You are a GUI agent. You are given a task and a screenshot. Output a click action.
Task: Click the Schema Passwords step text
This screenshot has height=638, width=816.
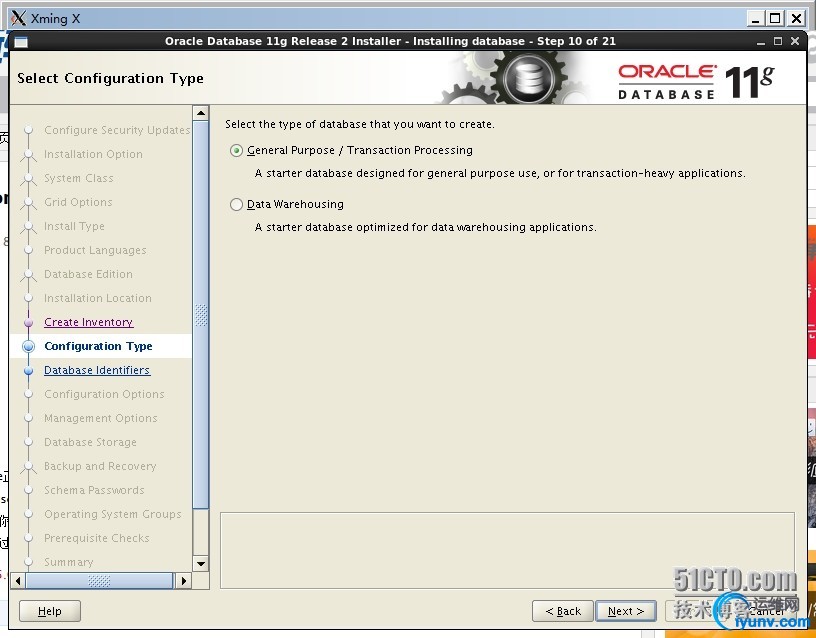pyautogui.click(x=94, y=490)
